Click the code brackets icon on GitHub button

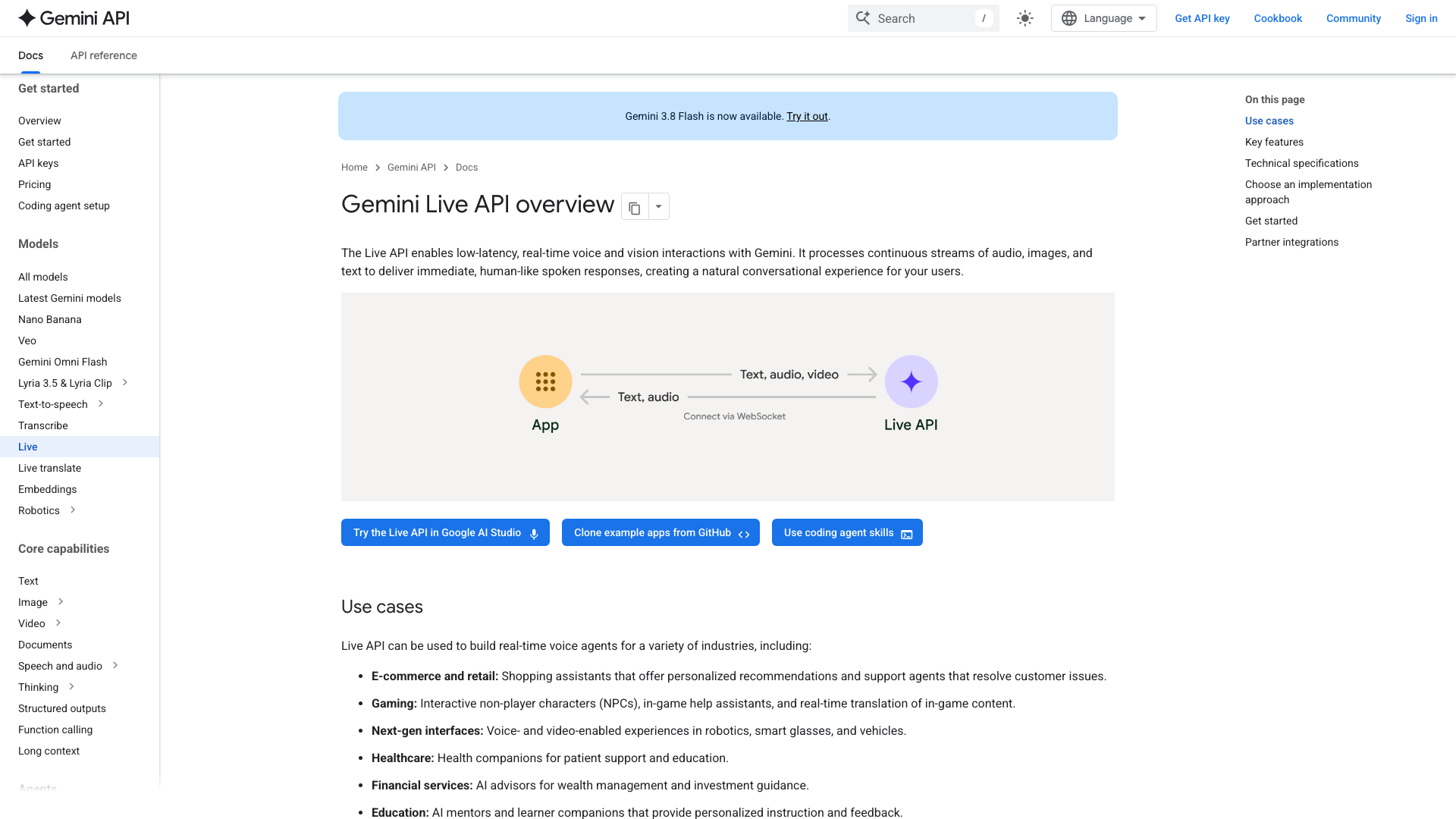tap(744, 534)
